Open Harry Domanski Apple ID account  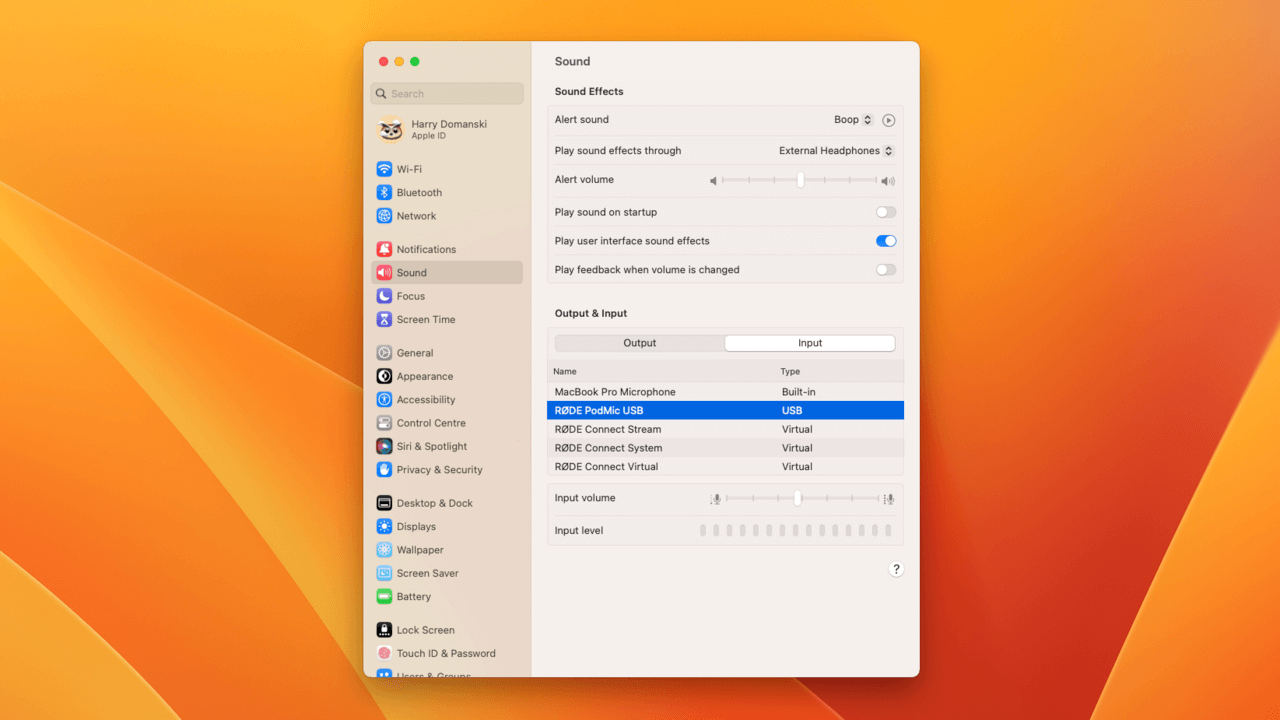pos(447,130)
